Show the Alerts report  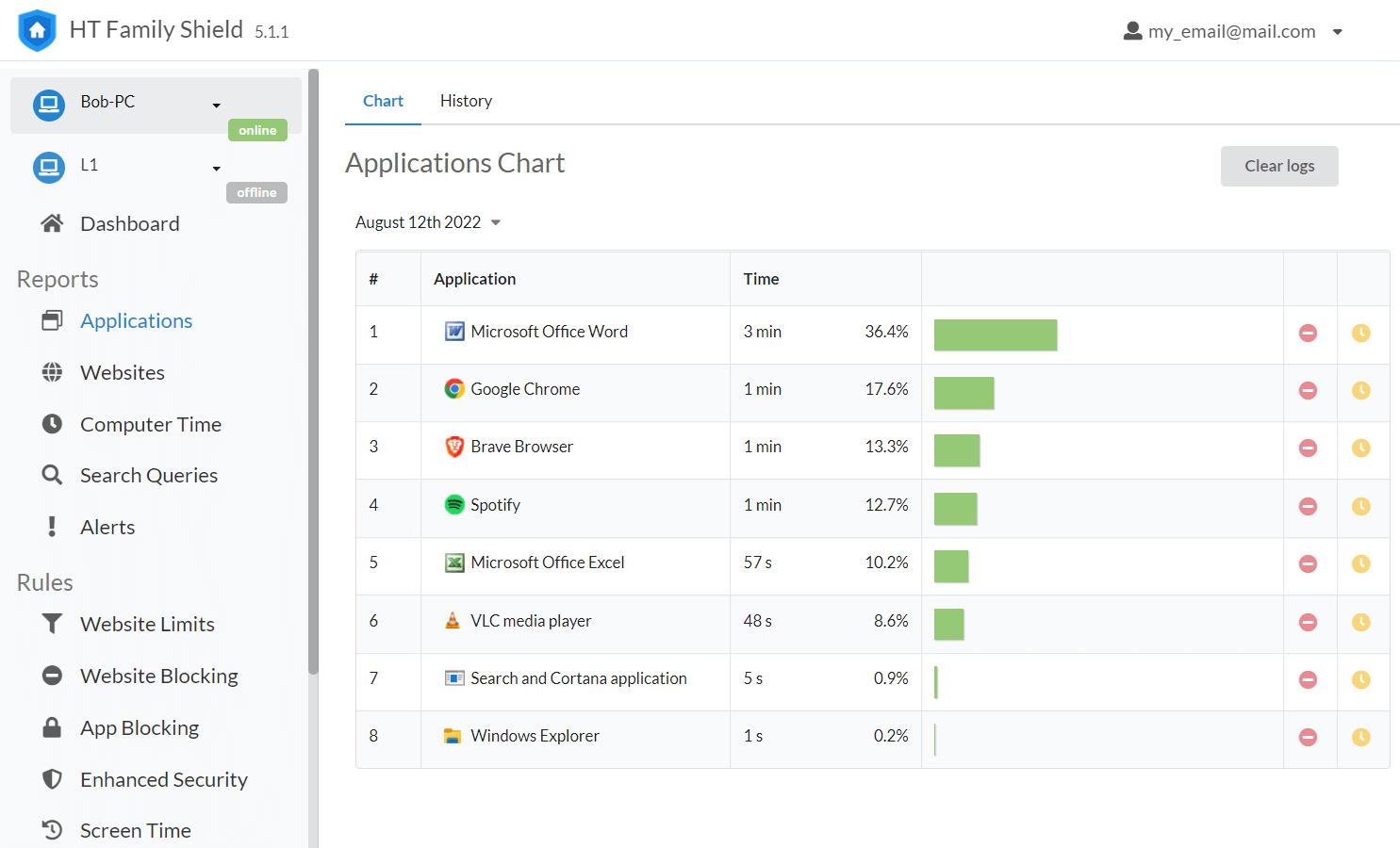[x=107, y=527]
